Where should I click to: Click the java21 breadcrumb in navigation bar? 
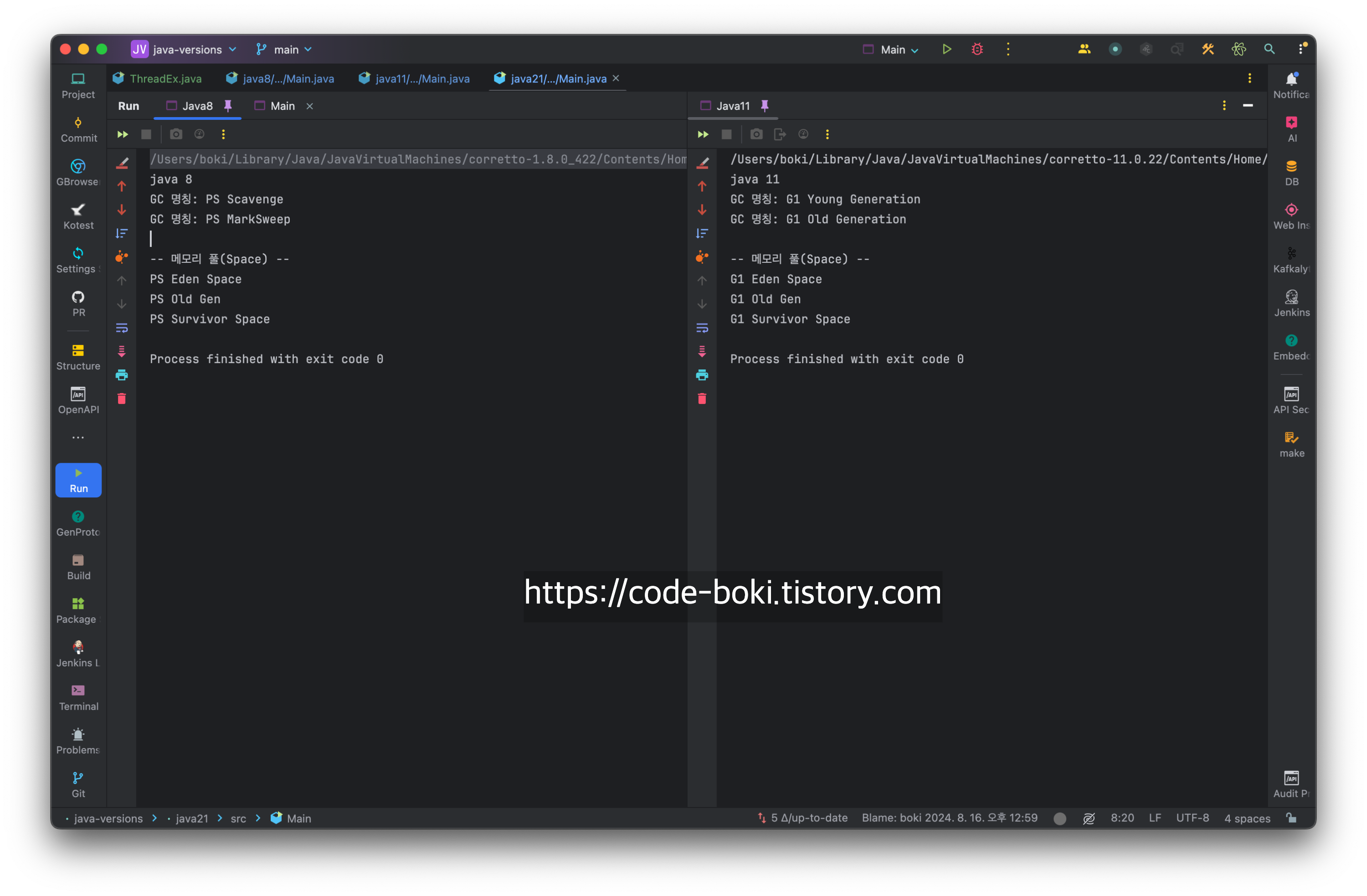point(192,818)
